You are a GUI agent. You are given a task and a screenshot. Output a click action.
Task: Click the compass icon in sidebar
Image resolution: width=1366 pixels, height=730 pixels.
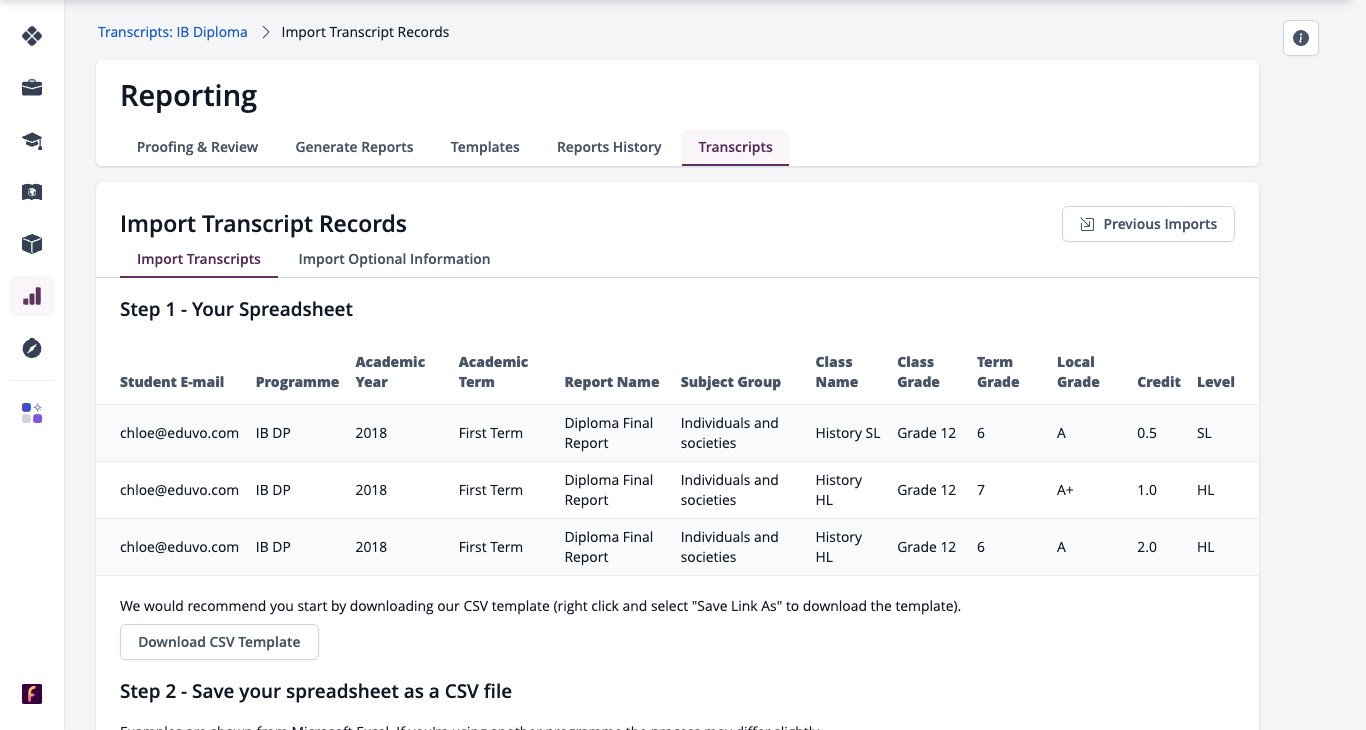click(x=32, y=348)
